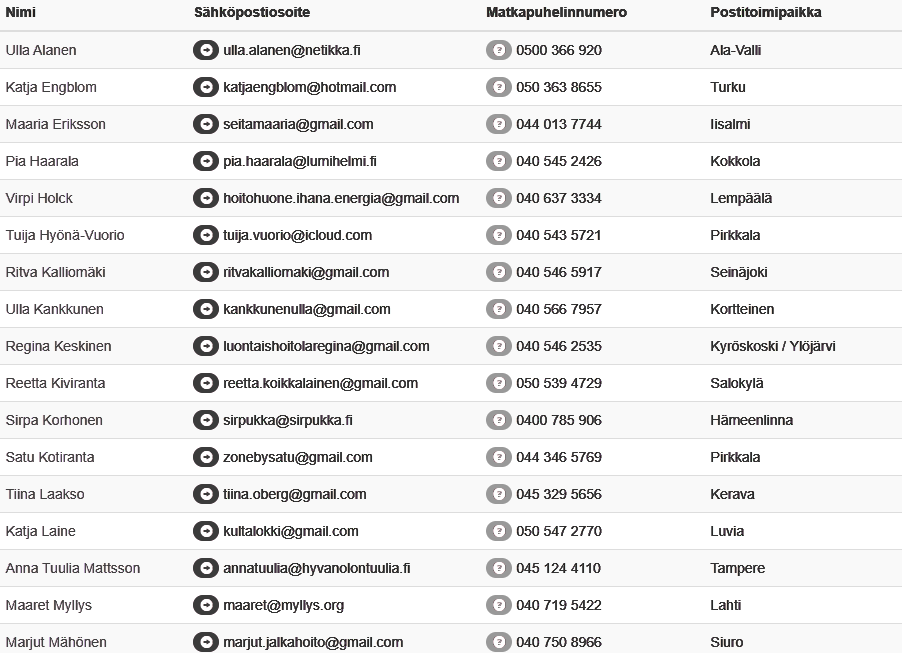Open email link ritvakalliomaki@gmail.com
The height and width of the screenshot is (653, 902).
(306, 272)
